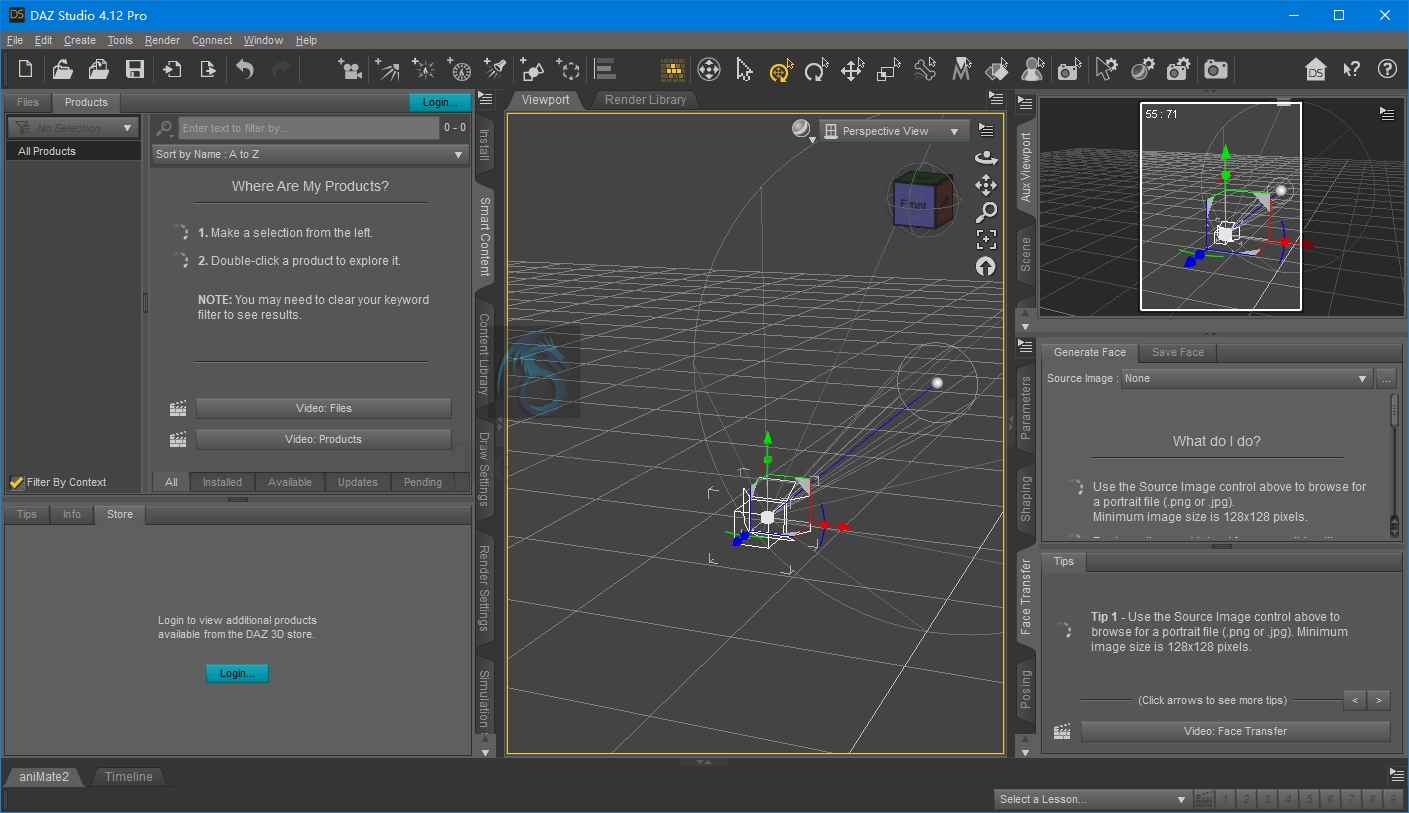Image resolution: width=1409 pixels, height=813 pixels.
Task: Open the Select a Lesson dropdown
Action: (1092, 799)
